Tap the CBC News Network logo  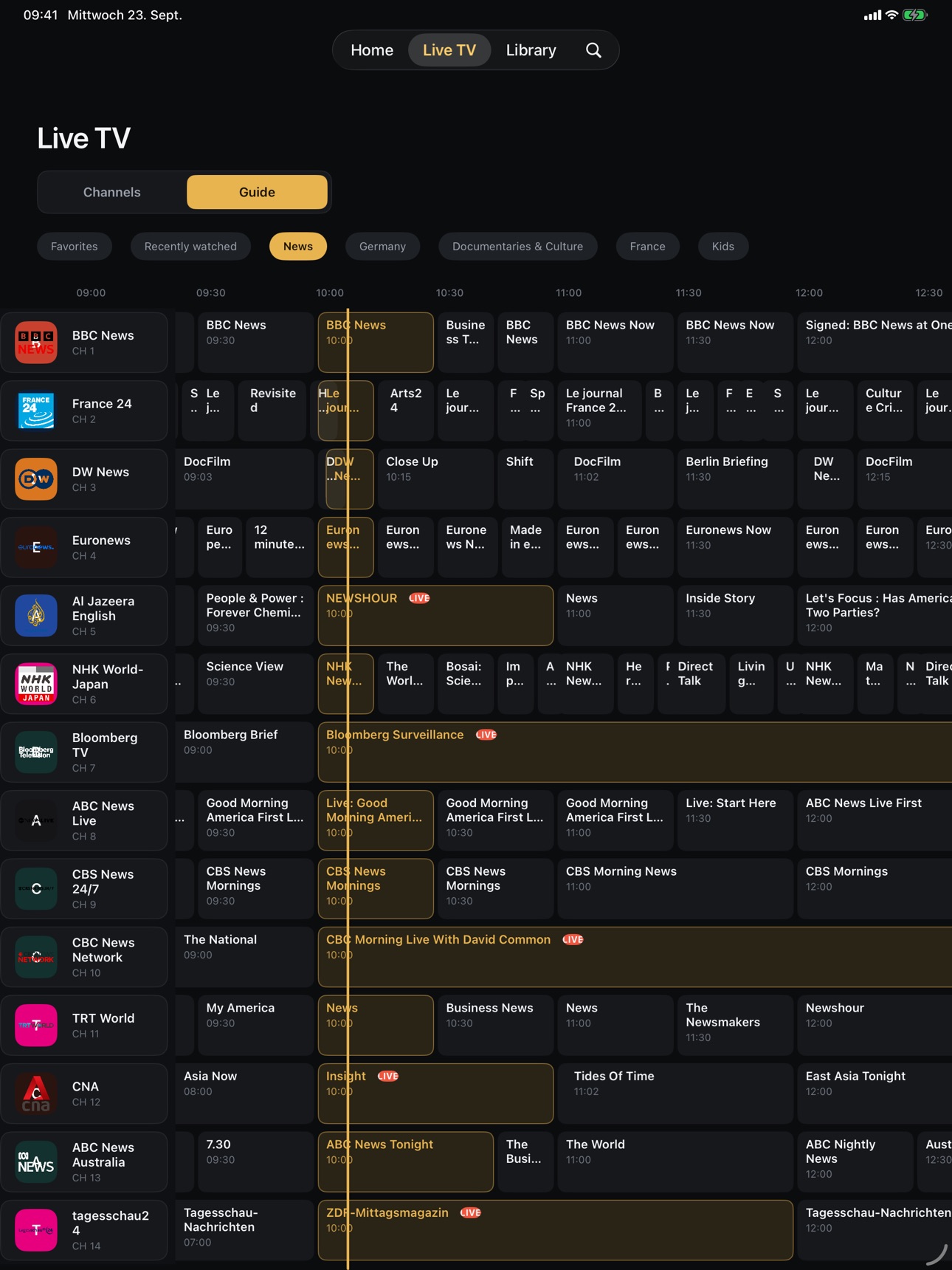coord(36,957)
